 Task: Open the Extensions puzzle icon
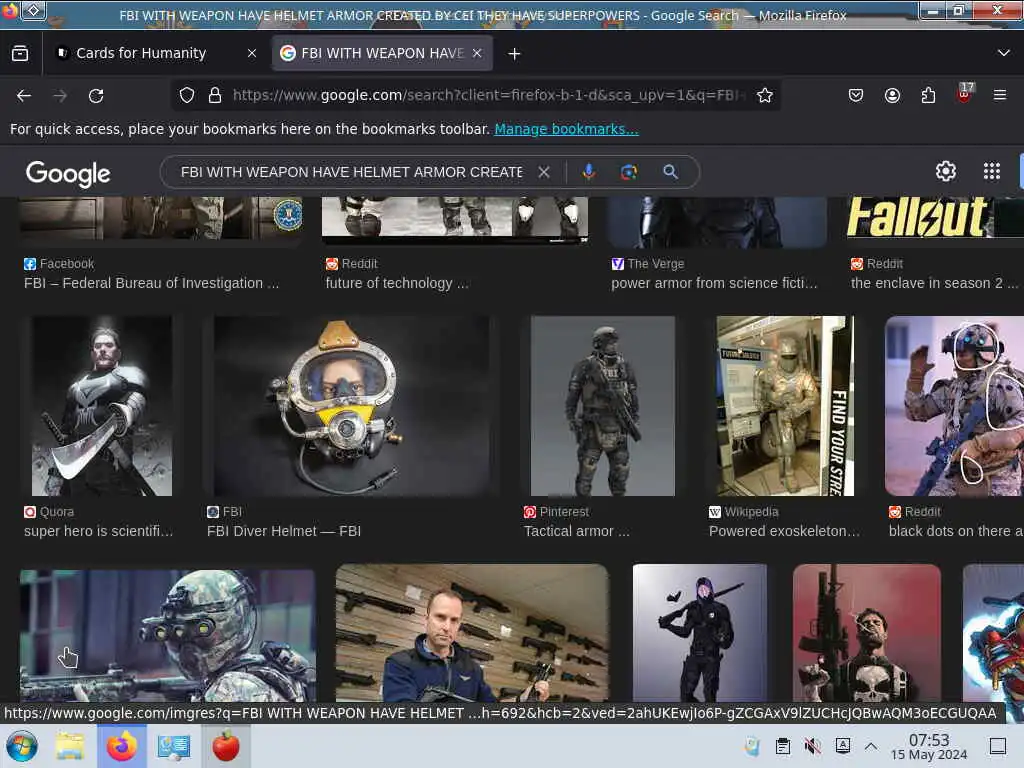tap(928, 95)
